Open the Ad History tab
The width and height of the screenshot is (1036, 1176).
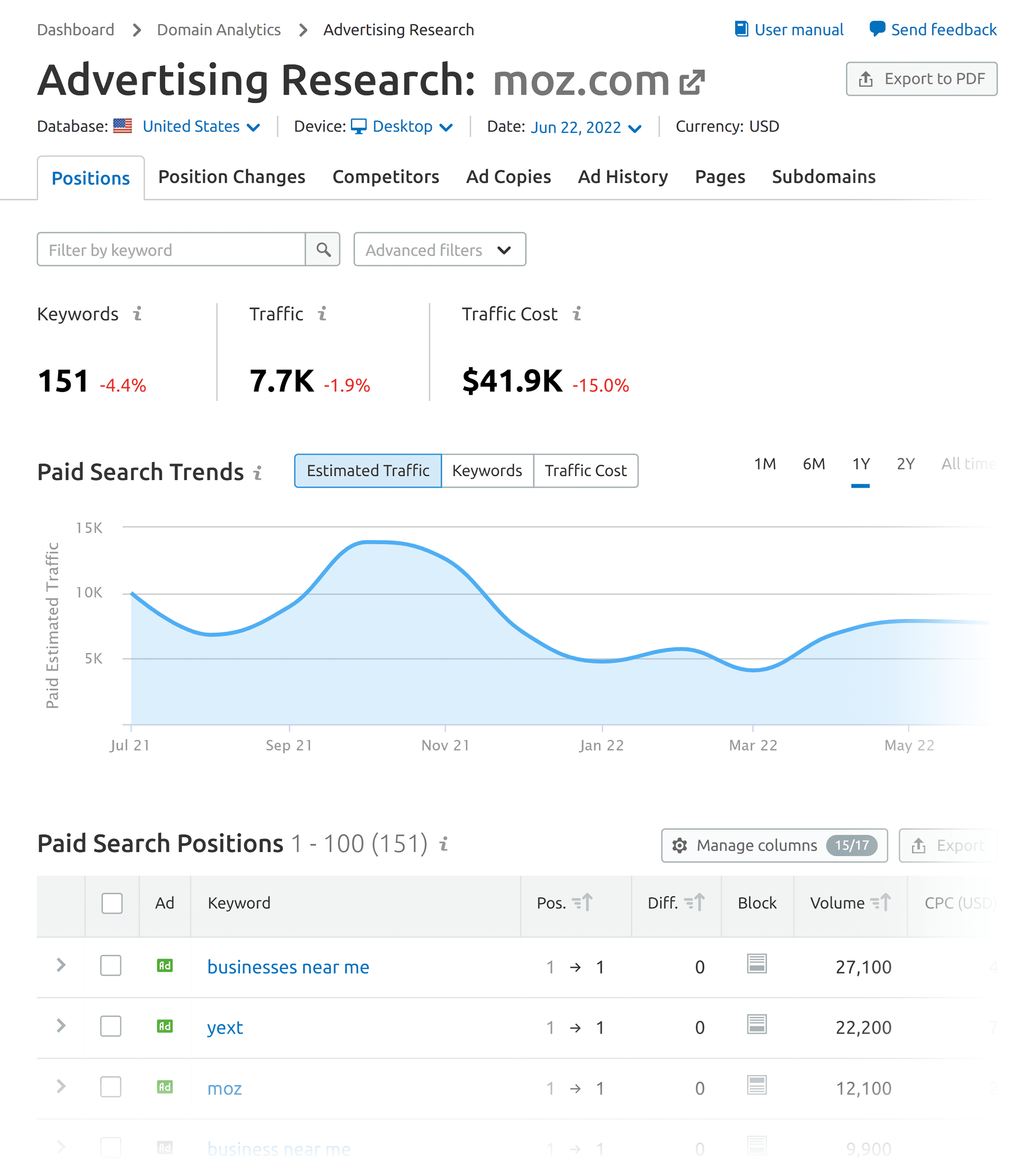click(x=623, y=176)
